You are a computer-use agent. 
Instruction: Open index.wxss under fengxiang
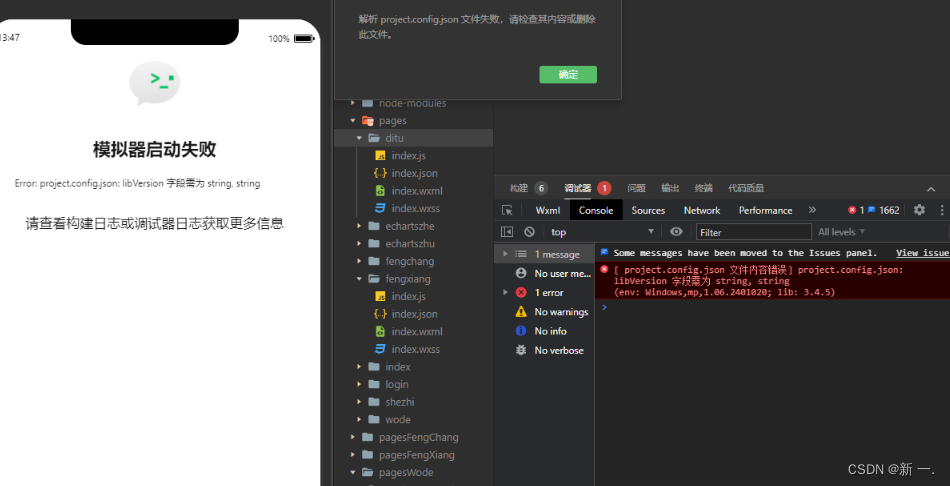[414, 349]
